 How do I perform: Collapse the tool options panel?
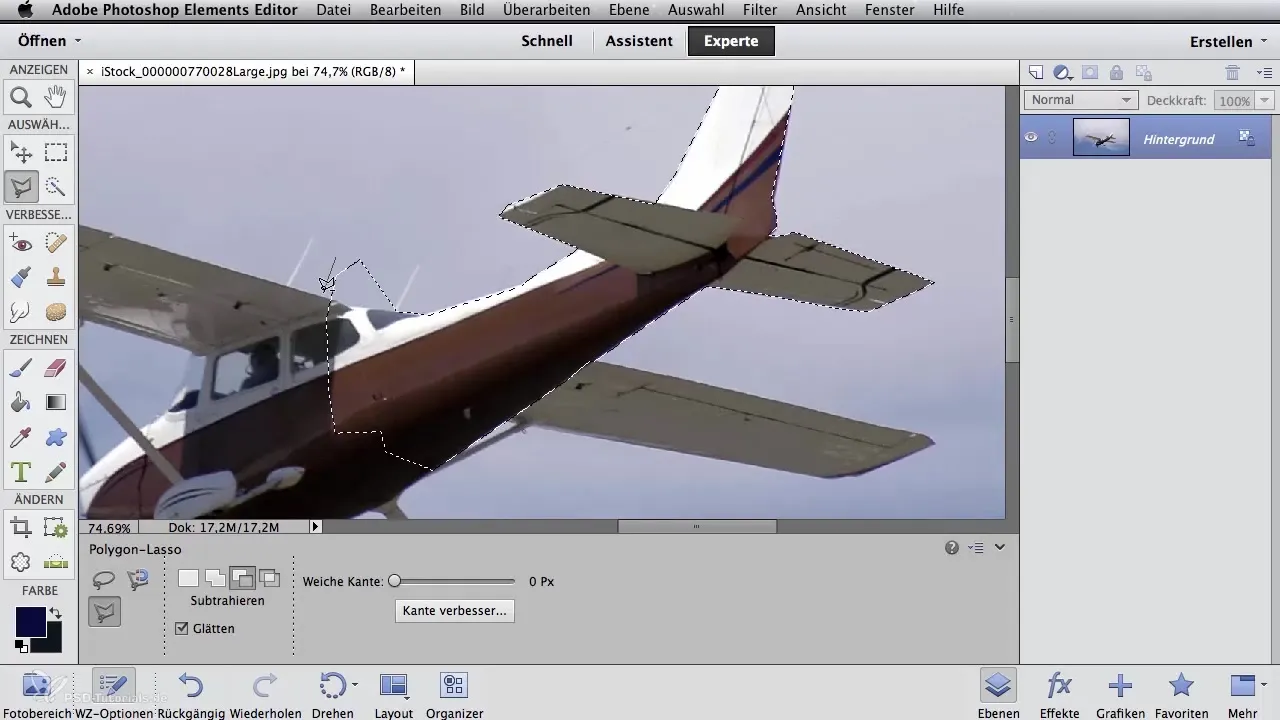coord(999,548)
